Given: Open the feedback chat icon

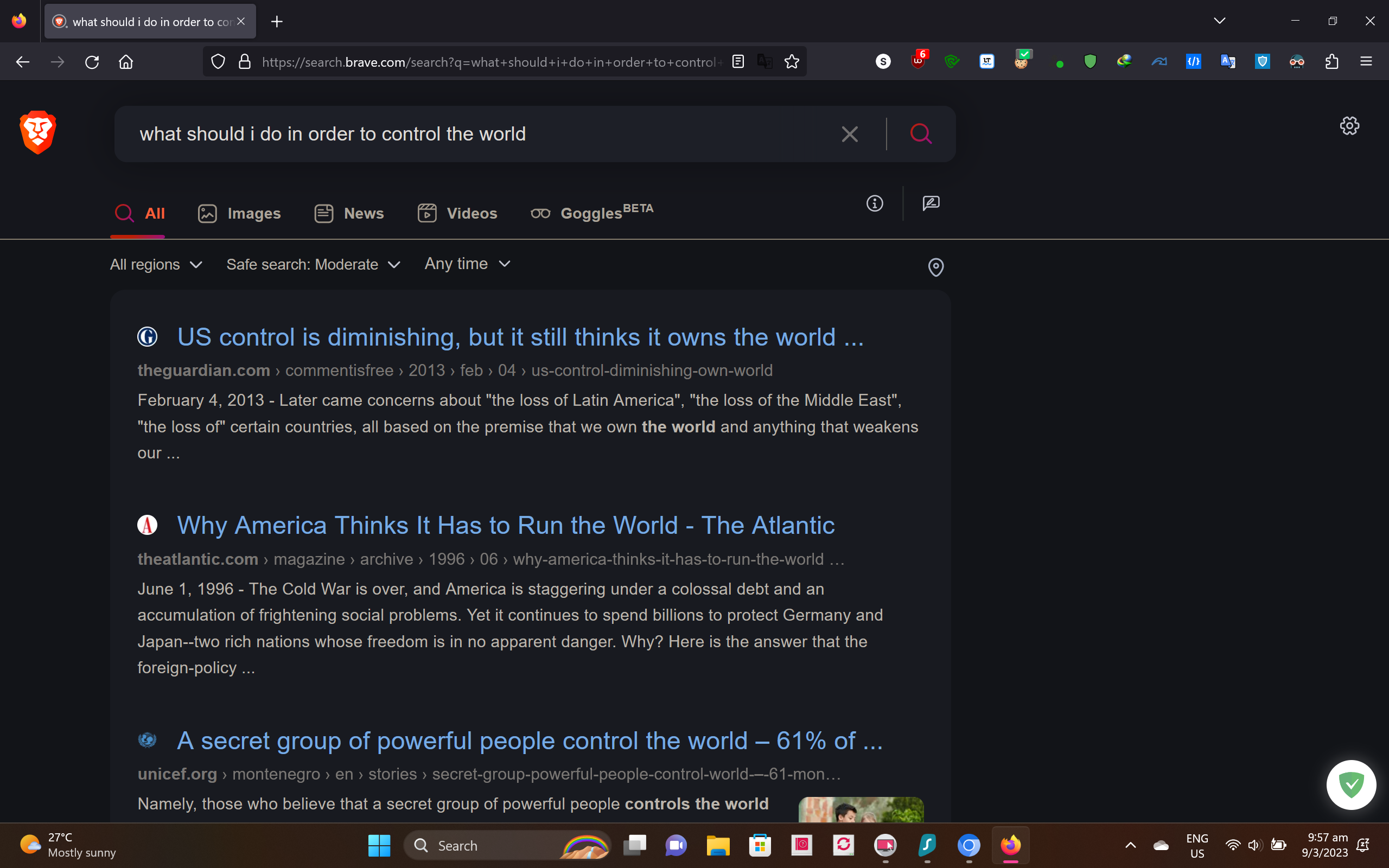Looking at the screenshot, I should [931, 203].
